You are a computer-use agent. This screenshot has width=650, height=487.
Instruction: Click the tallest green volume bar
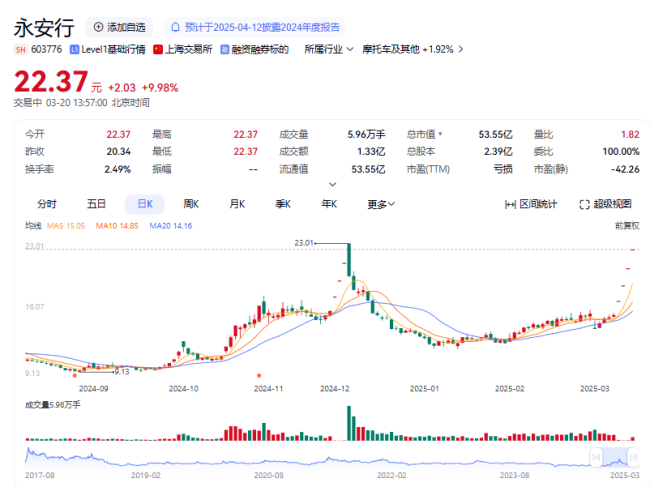pyautogui.click(x=349, y=423)
